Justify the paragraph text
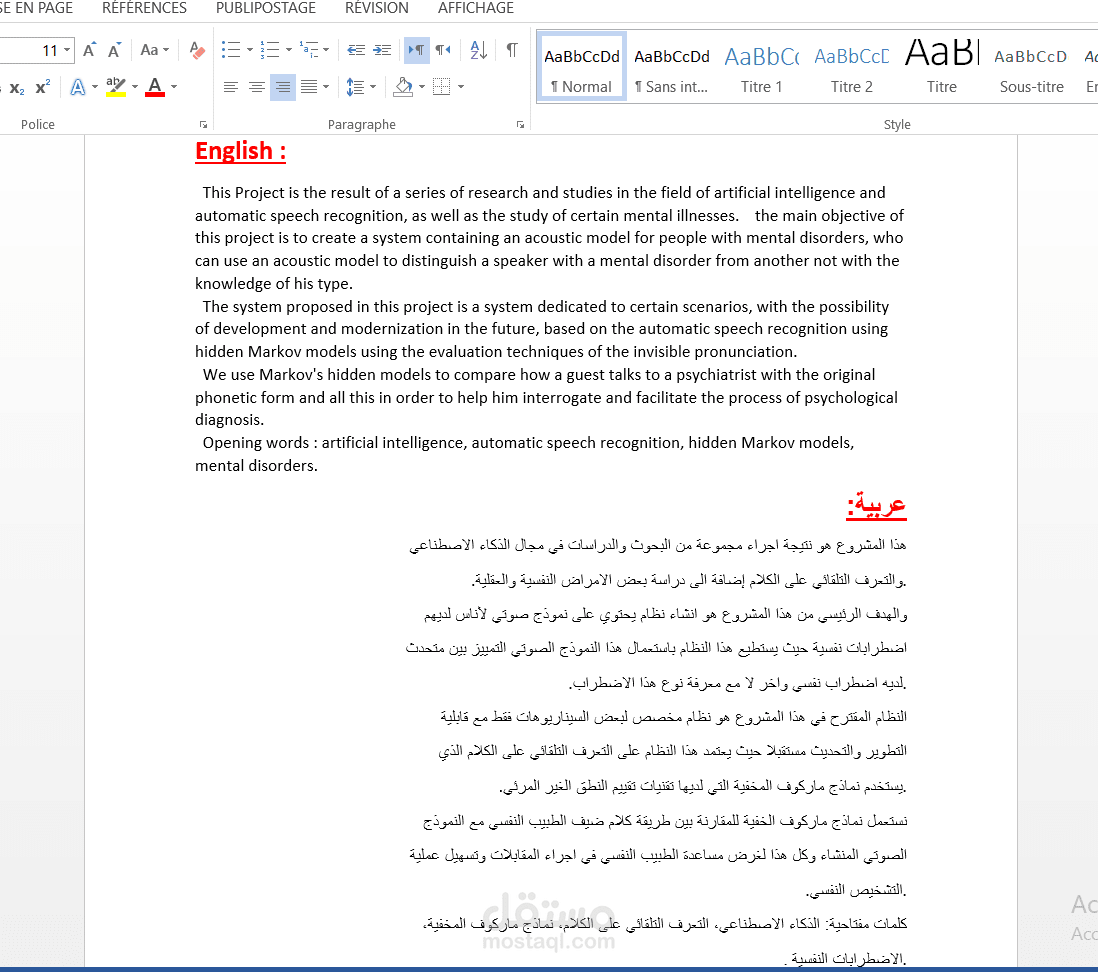The image size is (1098, 972). click(309, 87)
